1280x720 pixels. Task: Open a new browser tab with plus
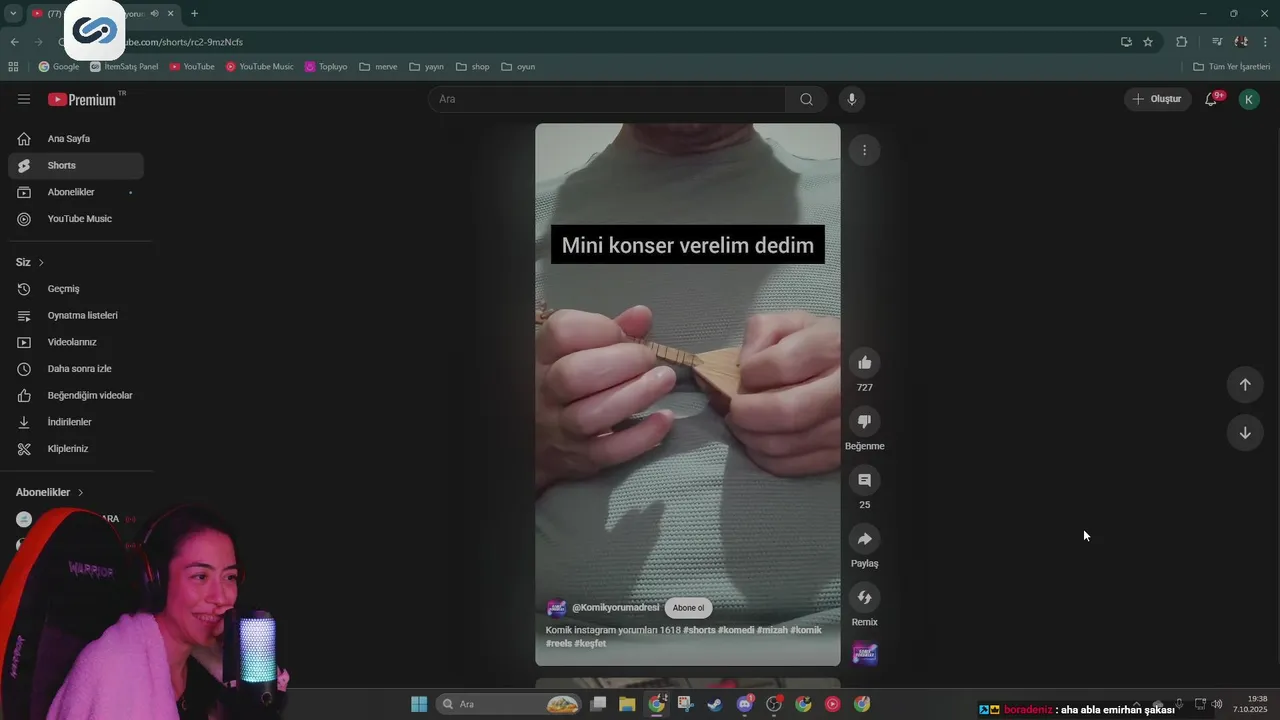click(194, 13)
